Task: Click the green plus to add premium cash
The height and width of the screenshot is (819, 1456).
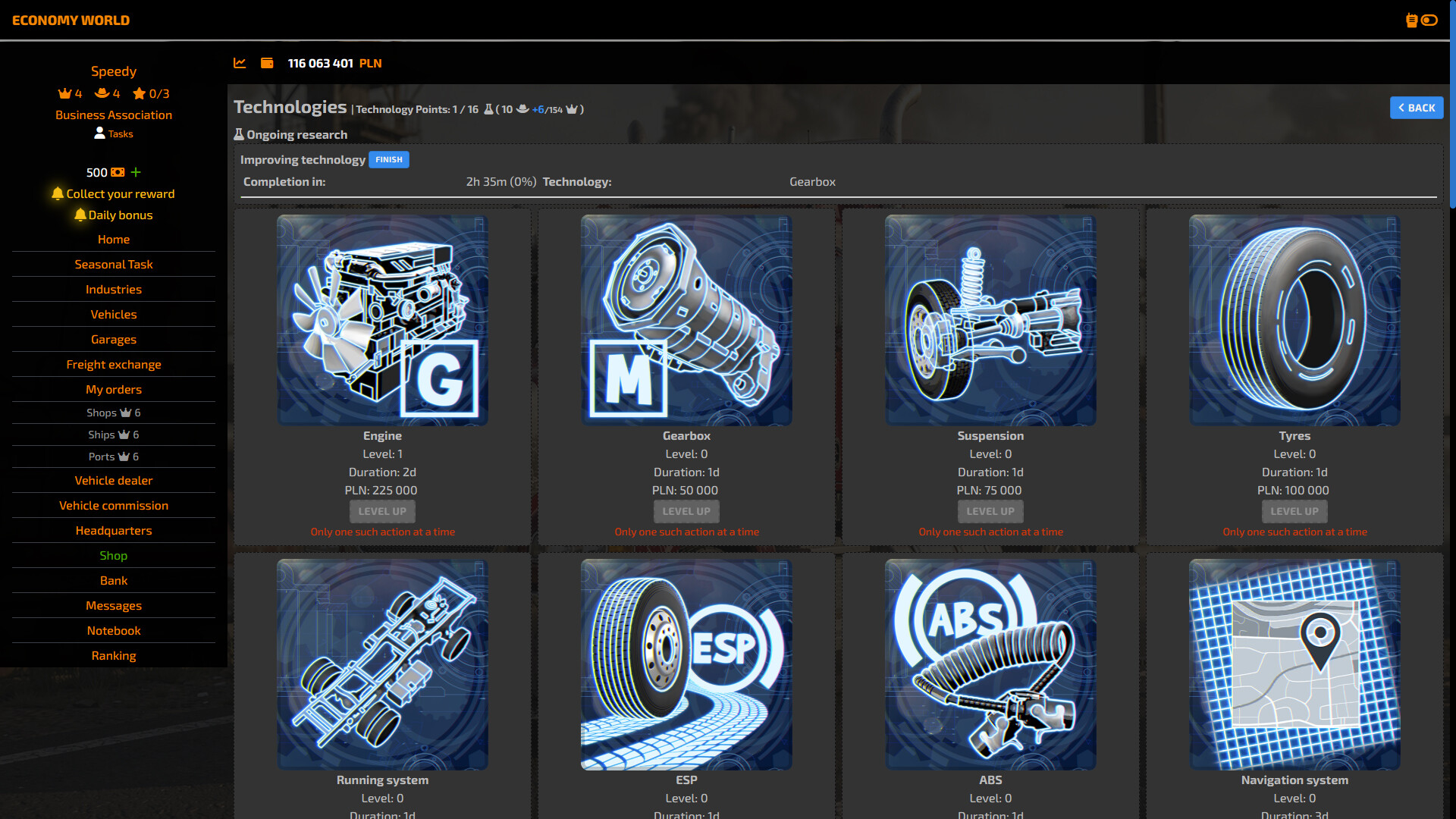Action: 136,172
